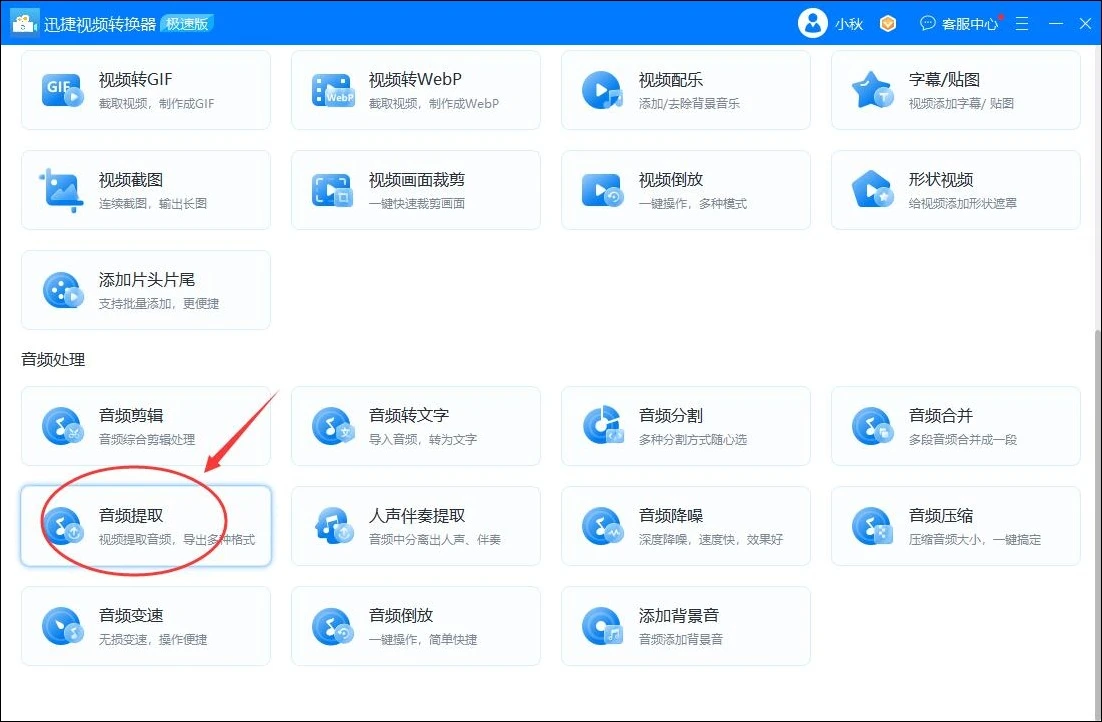Screen dimensions: 1102x722
Task: Open the hamburger menu in title bar
Action: point(1021,22)
